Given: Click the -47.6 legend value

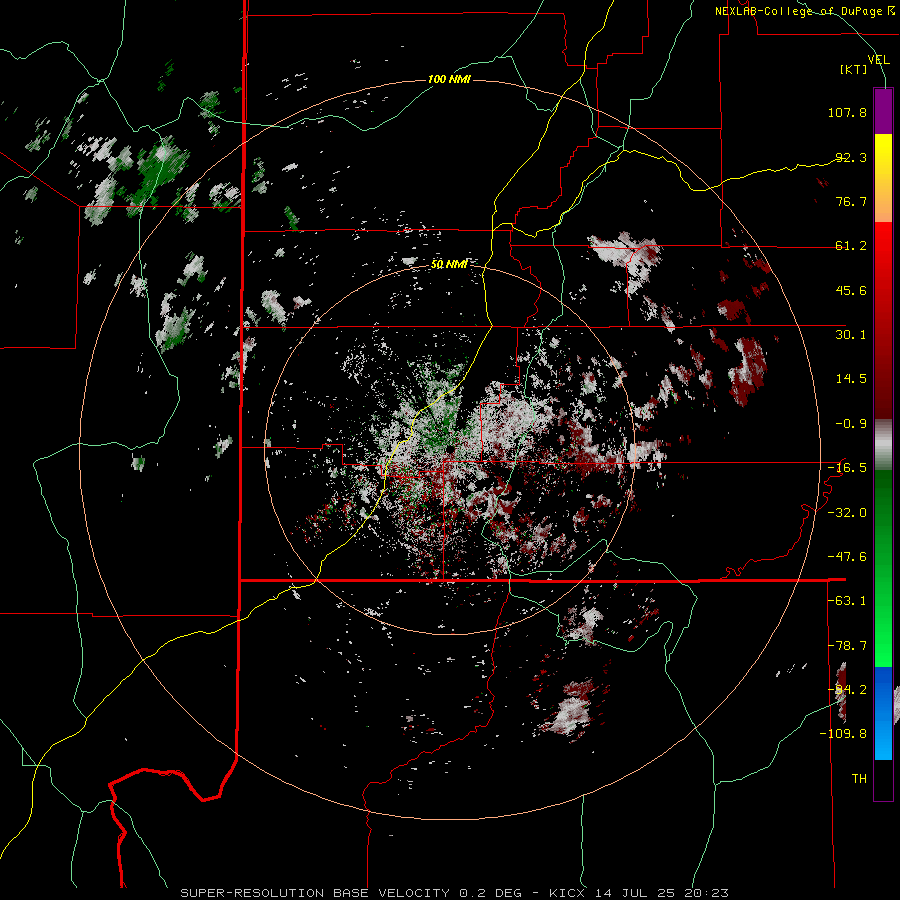Looking at the screenshot, I should [847, 557].
